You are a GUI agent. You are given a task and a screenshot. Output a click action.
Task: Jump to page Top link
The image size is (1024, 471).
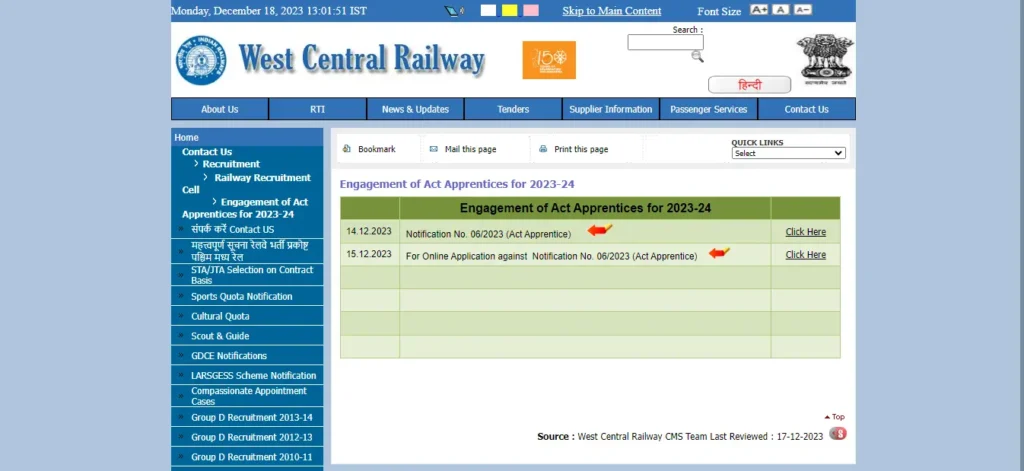835,417
